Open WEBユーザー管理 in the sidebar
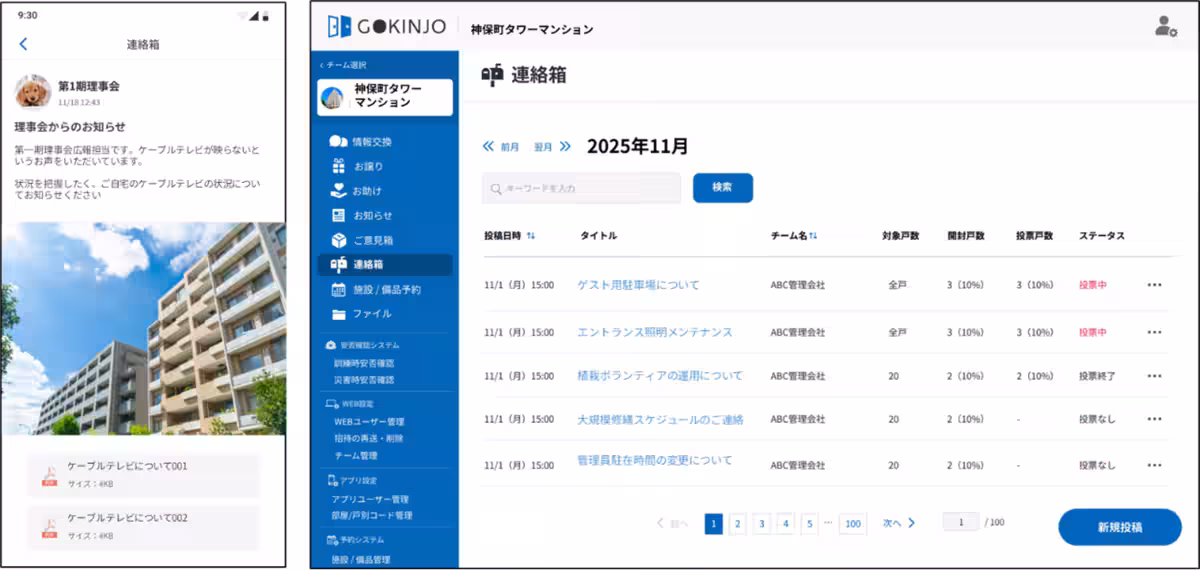The image size is (1200, 570). (369, 422)
